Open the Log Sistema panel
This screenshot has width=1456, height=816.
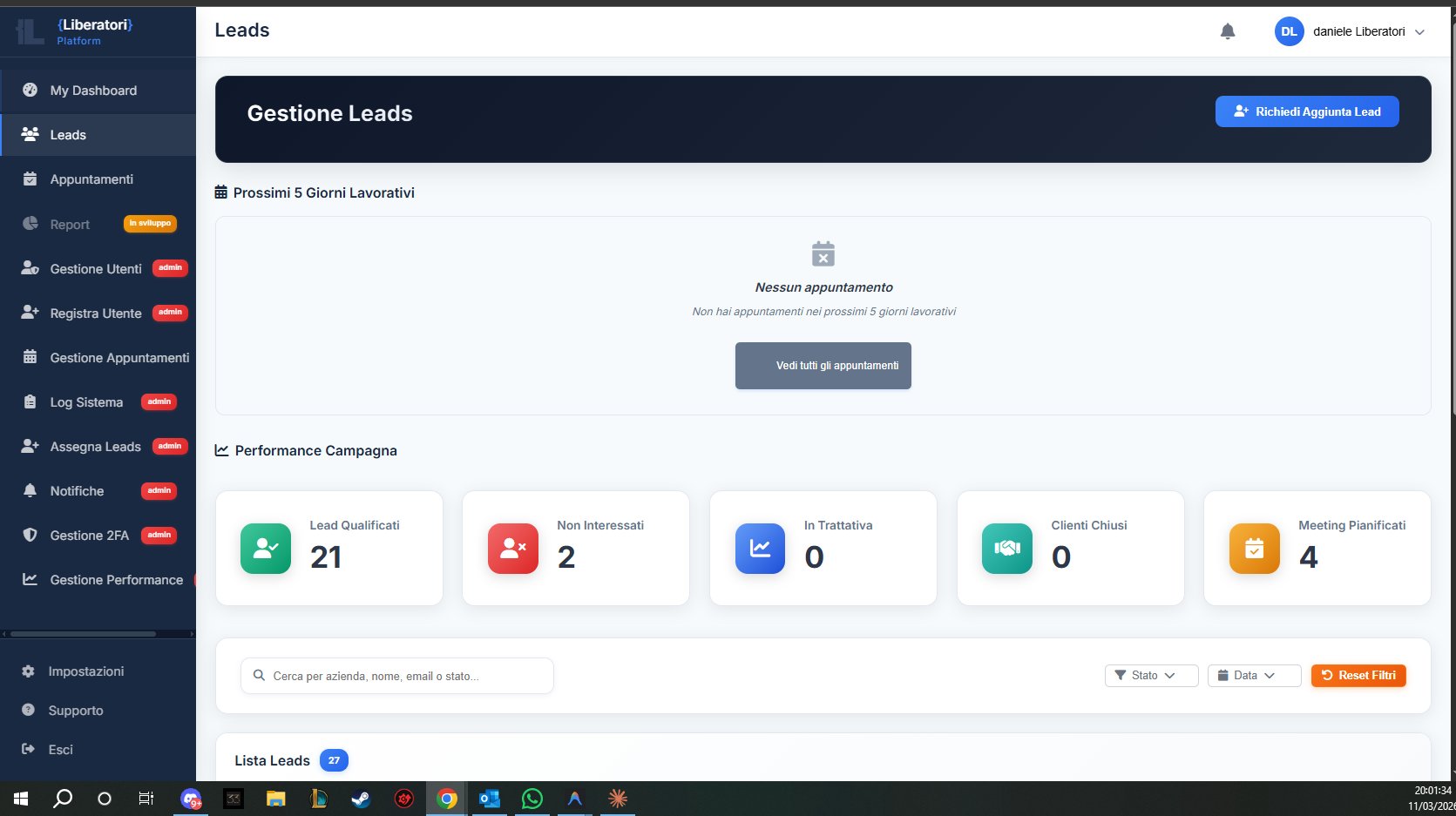85,401
